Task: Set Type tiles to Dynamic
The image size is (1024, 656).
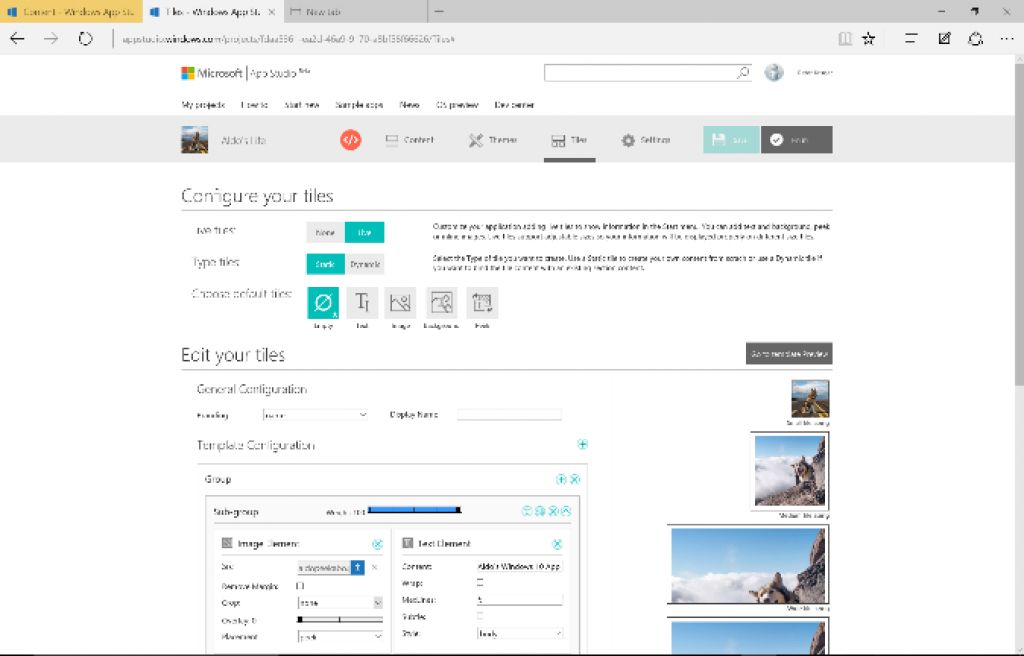Action: [365, 264]
